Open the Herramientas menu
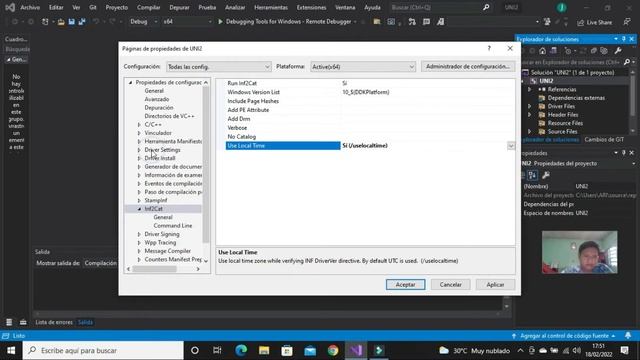Viewport: 640px width, 360px height. 271,7
